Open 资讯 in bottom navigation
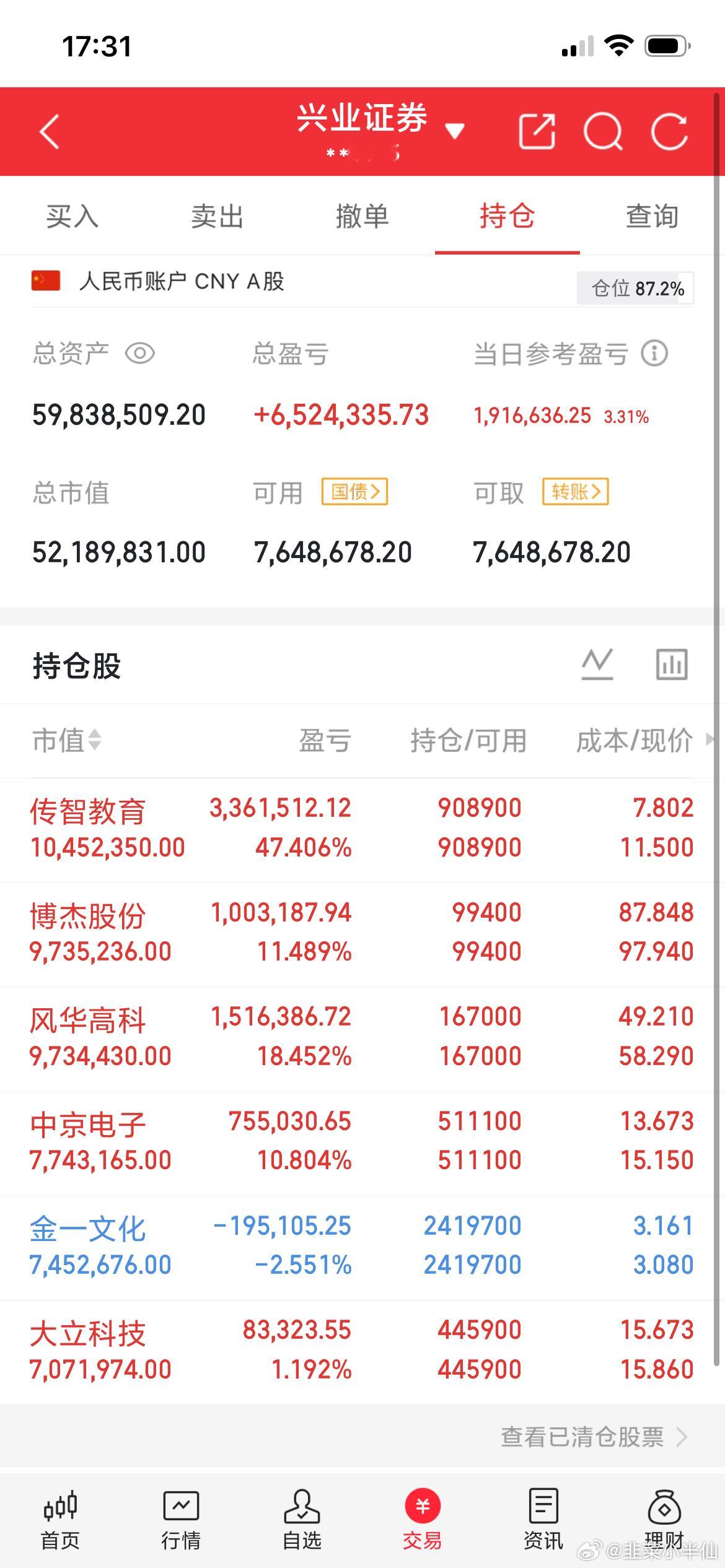Screen dimensions: 725x1568 coord(543,1520)
